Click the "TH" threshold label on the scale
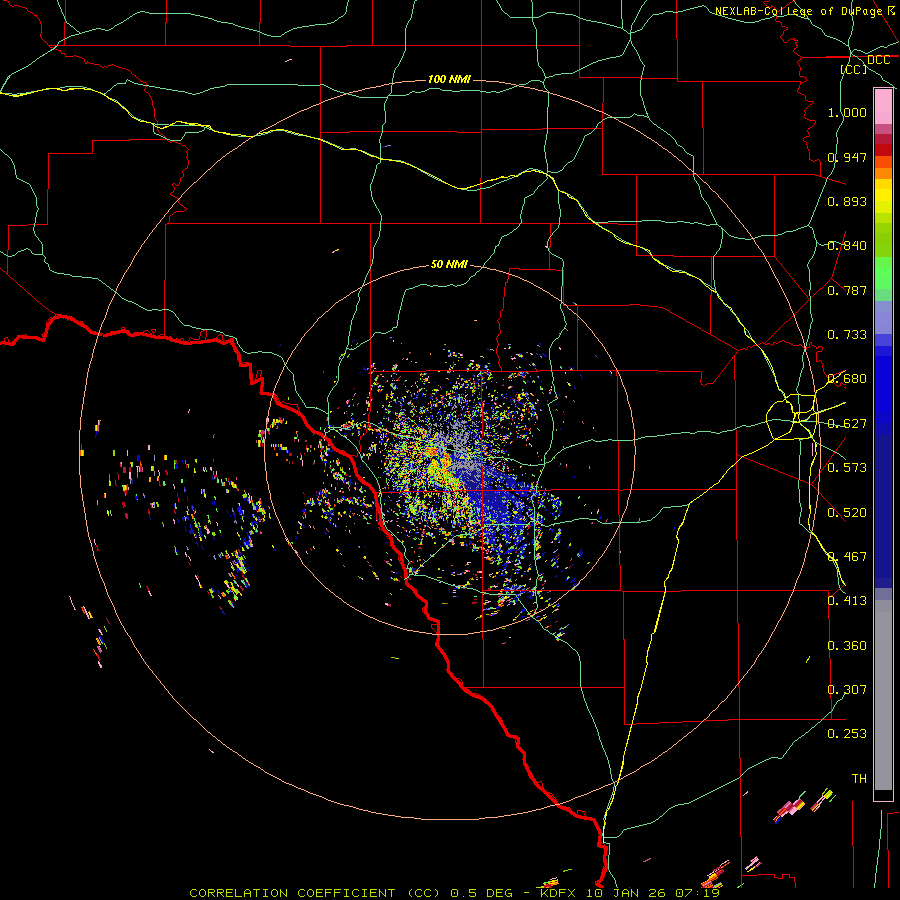The height and width of the screenshot is (900, 900). (x=859, y=779)
